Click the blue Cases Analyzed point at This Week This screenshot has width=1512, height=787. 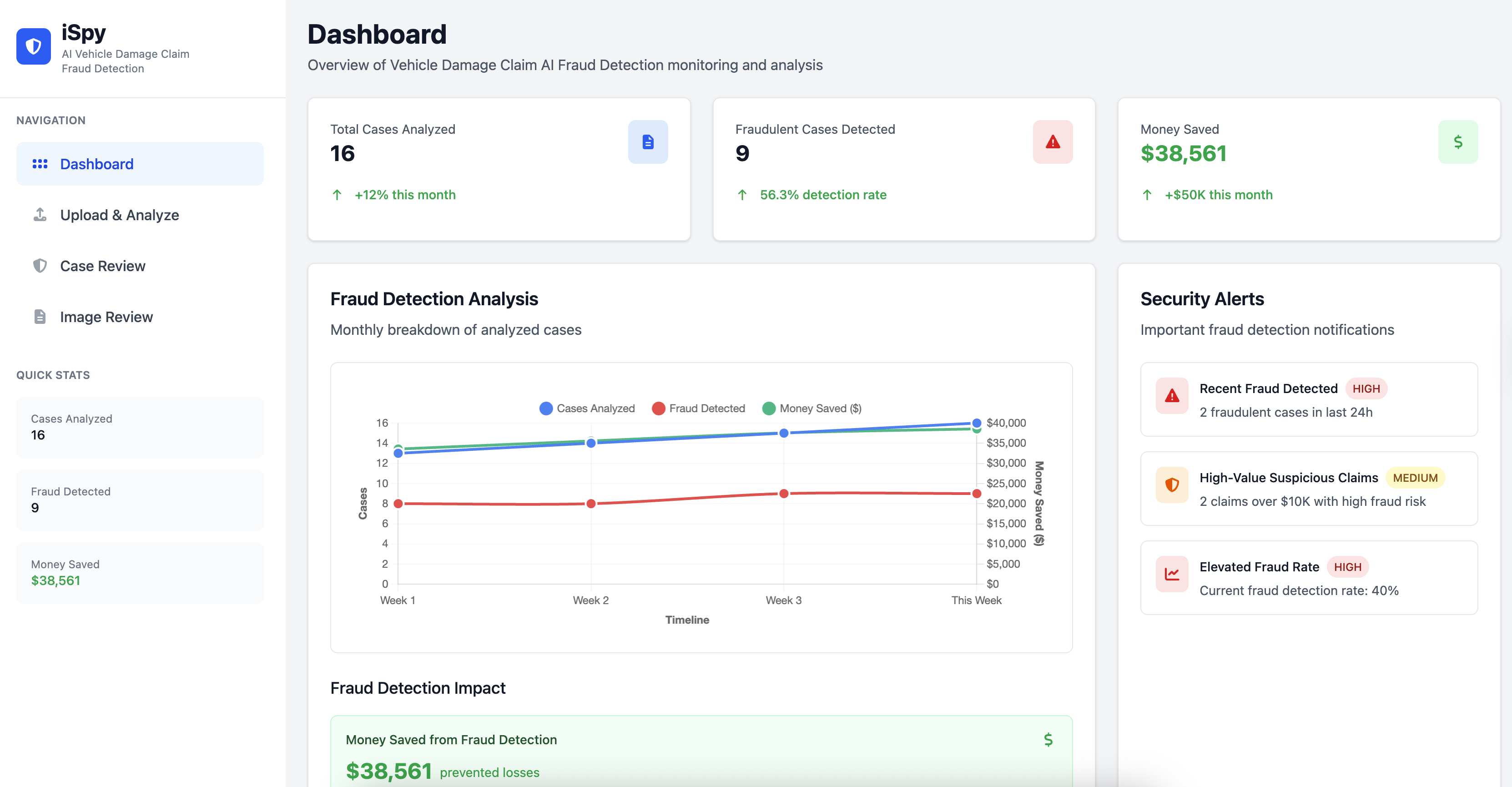[976, 423]
